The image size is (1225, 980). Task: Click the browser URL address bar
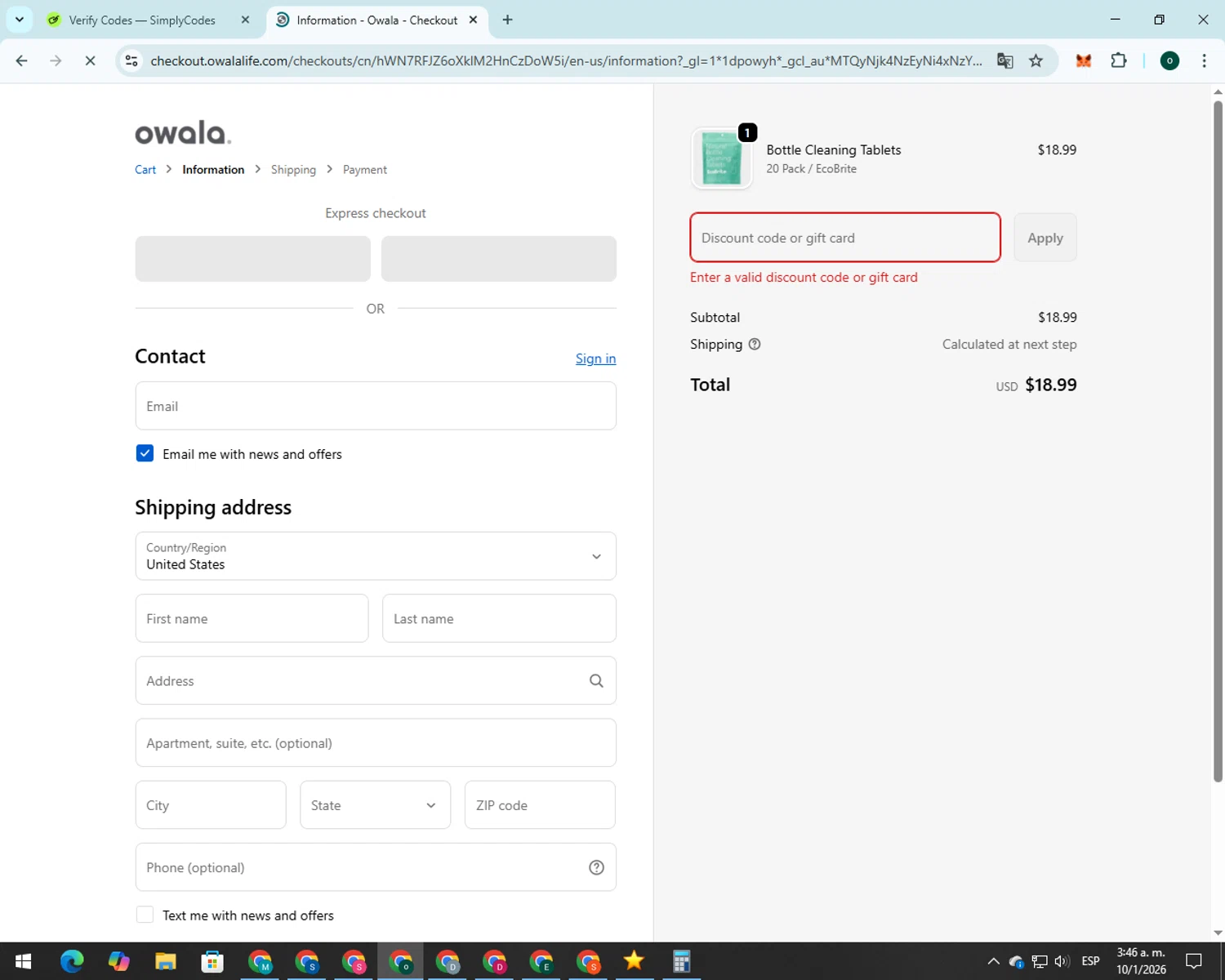[565, 60]
